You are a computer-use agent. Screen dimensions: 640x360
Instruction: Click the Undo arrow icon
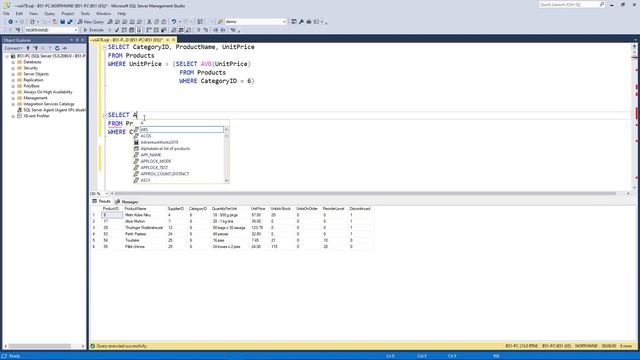pos(174,22)
